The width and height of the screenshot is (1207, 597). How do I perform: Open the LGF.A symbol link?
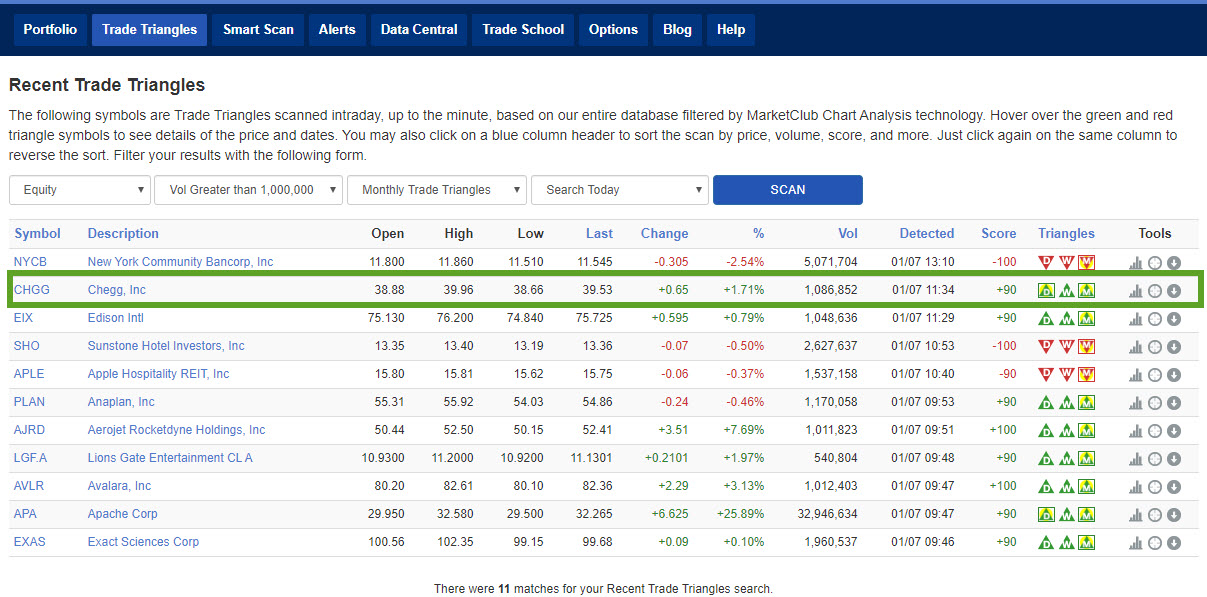point(31,458)
